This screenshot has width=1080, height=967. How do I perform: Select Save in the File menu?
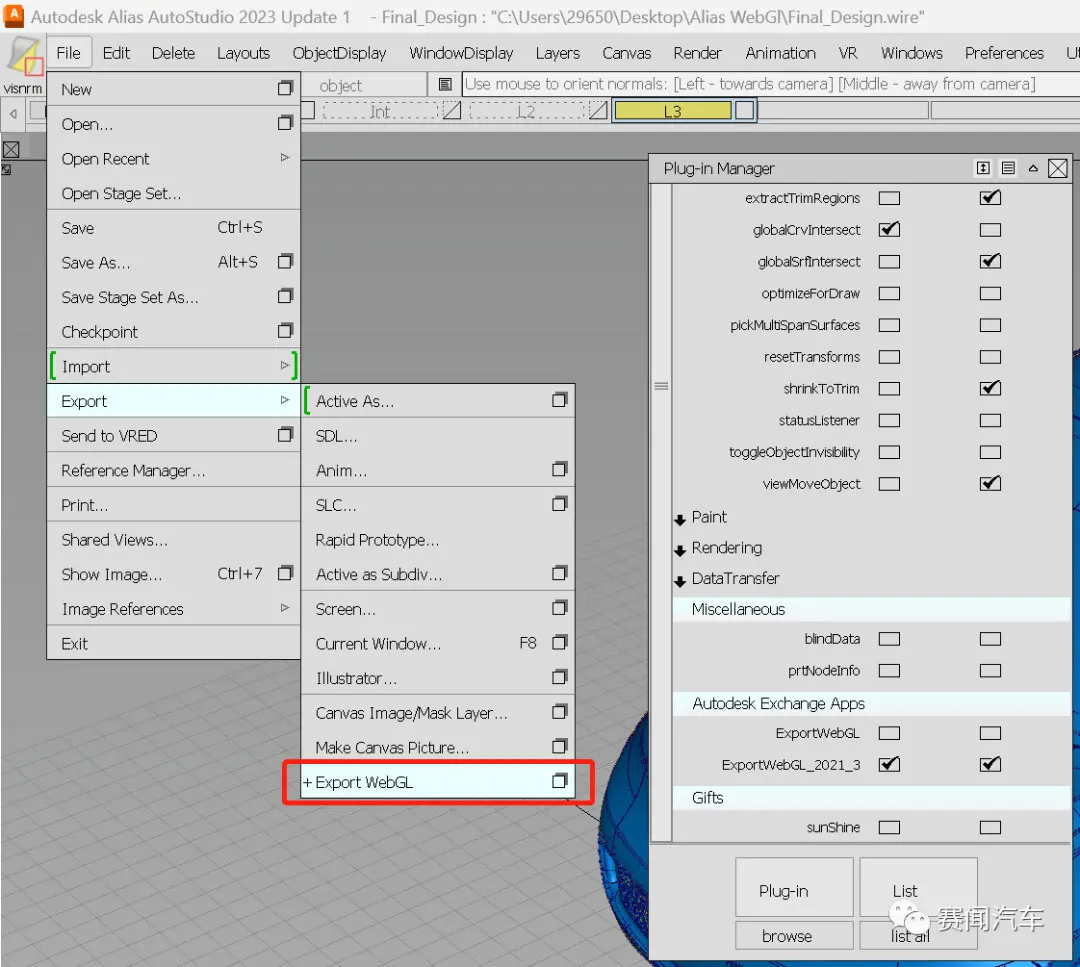[x=174, y=228]
